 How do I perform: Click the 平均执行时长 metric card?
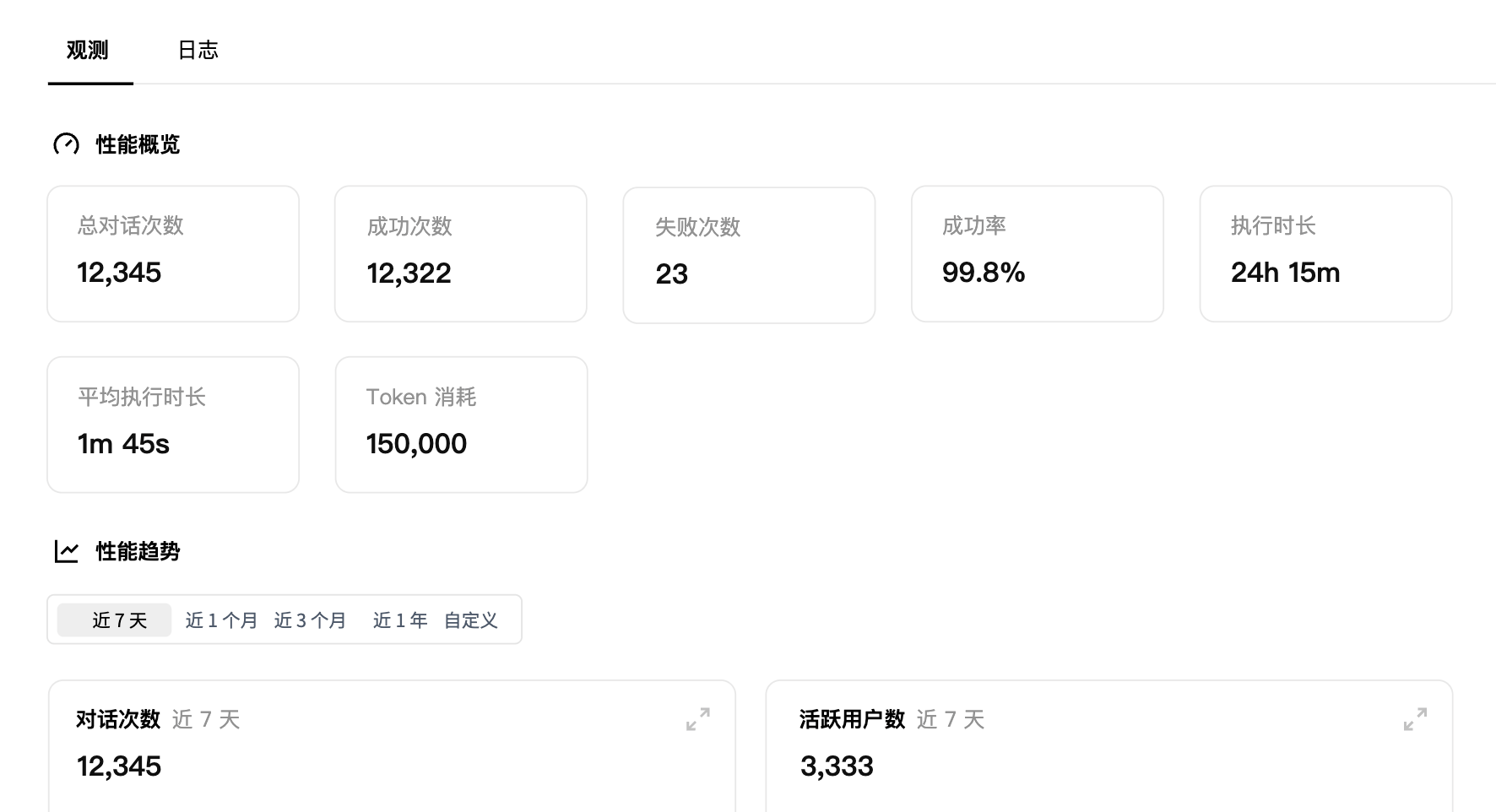point(173,425)
